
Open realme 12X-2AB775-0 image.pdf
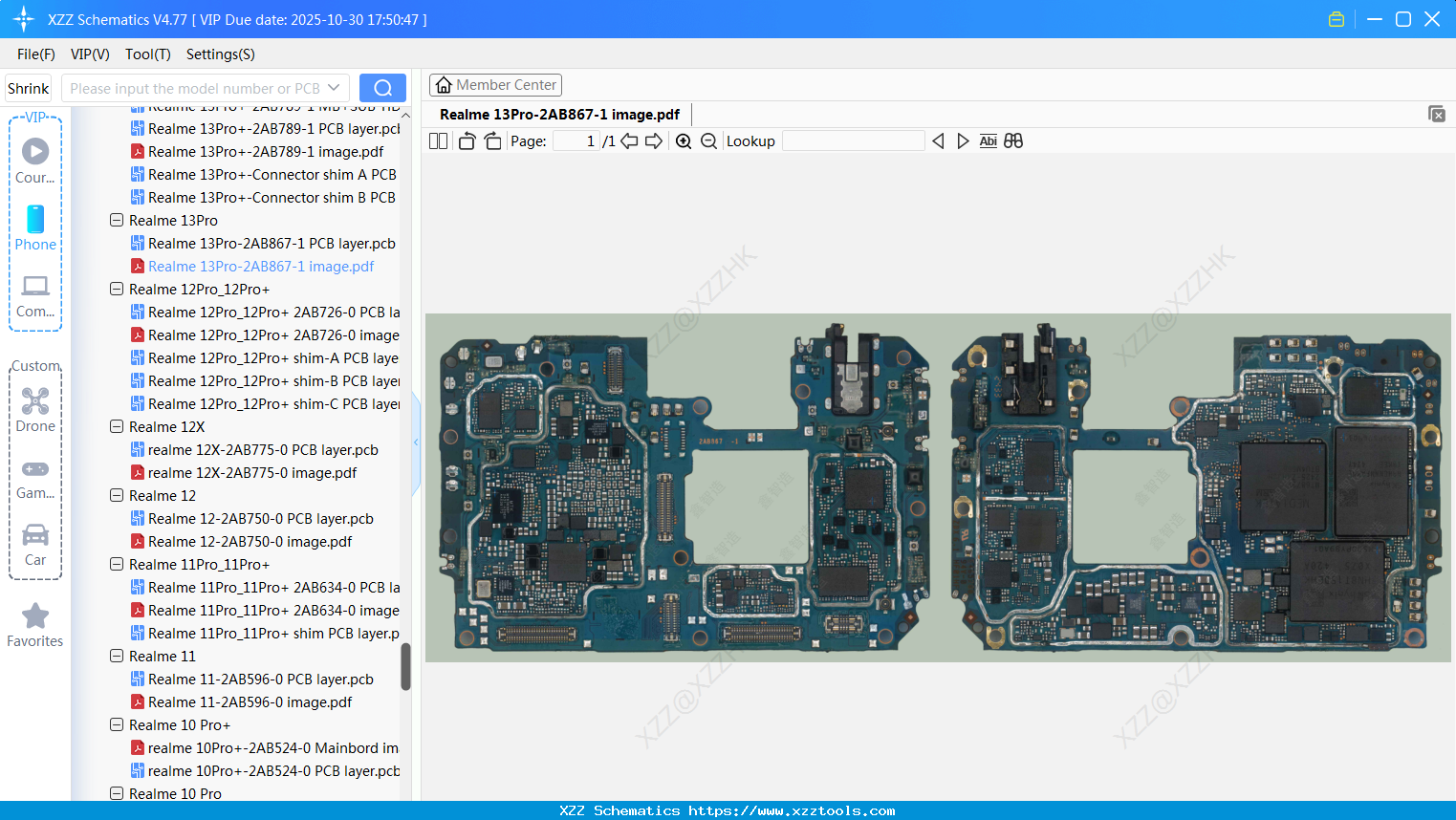pos(244,472)
